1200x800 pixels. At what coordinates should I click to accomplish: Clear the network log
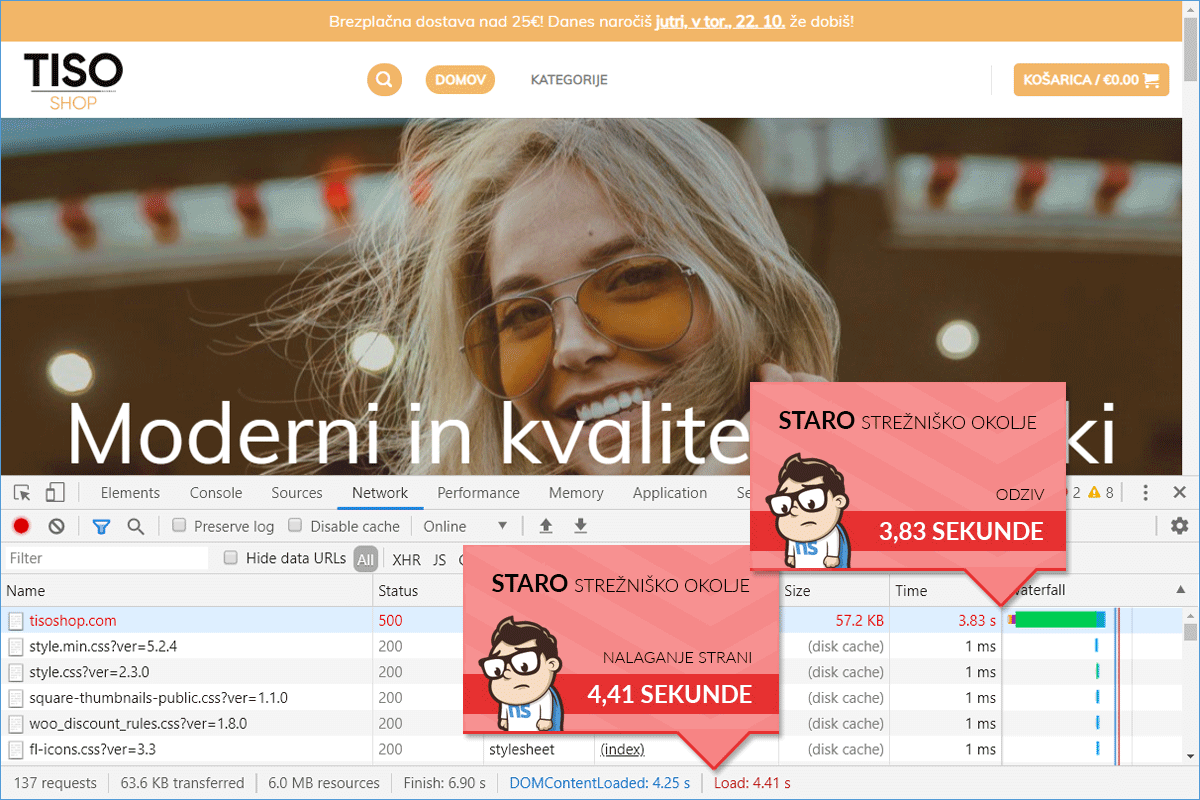[x=57, y=526]
